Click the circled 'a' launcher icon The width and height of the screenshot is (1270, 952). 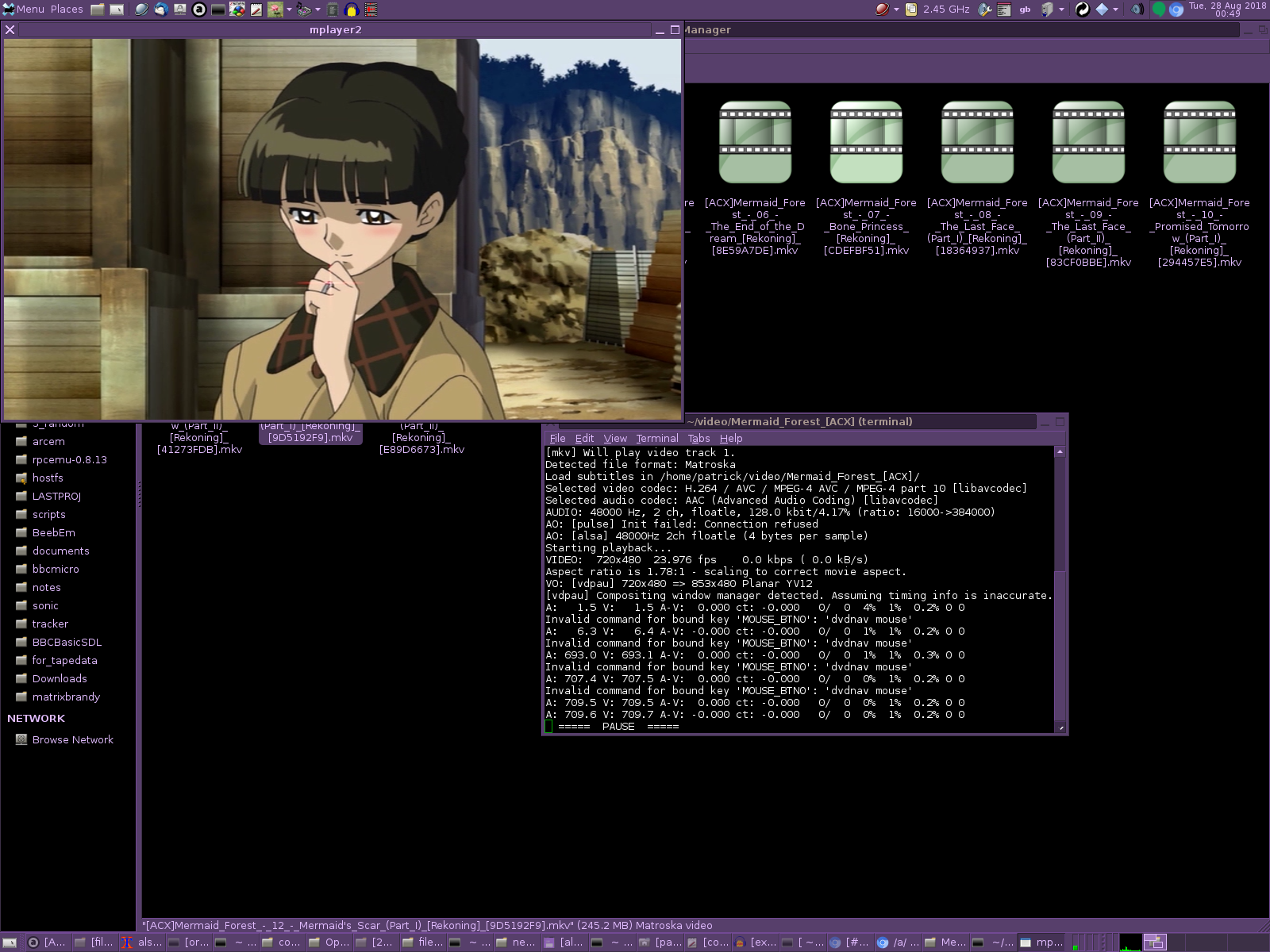pyautogui.click(x=199, y=10)
